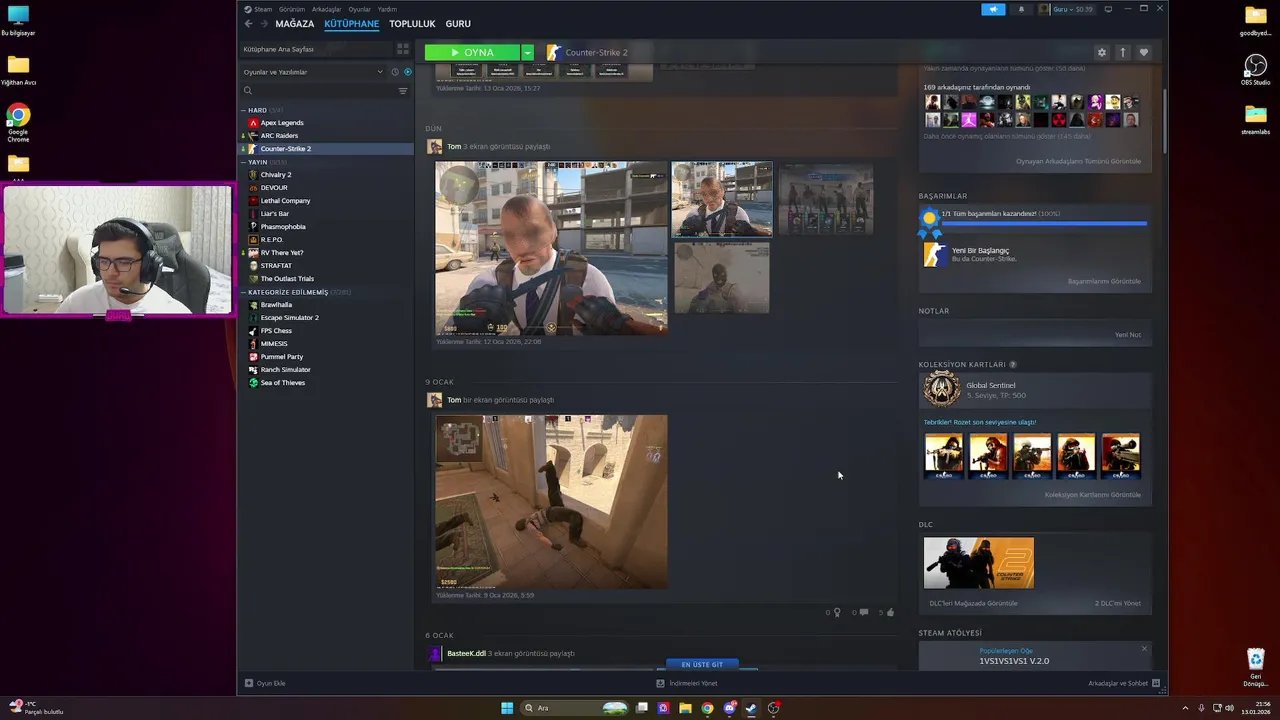Open the notifications bell

pyautogui.click(x=1021, y=9)
